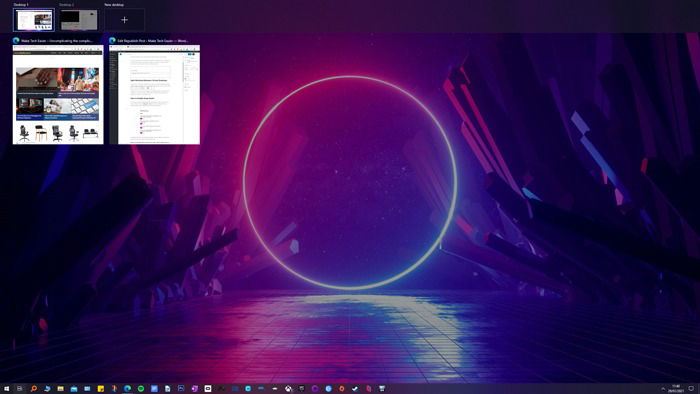Click the Edit Regulation Post window title
Viewport: 700px width, 394px height.
pyautogui.click(x=153, y=41)
